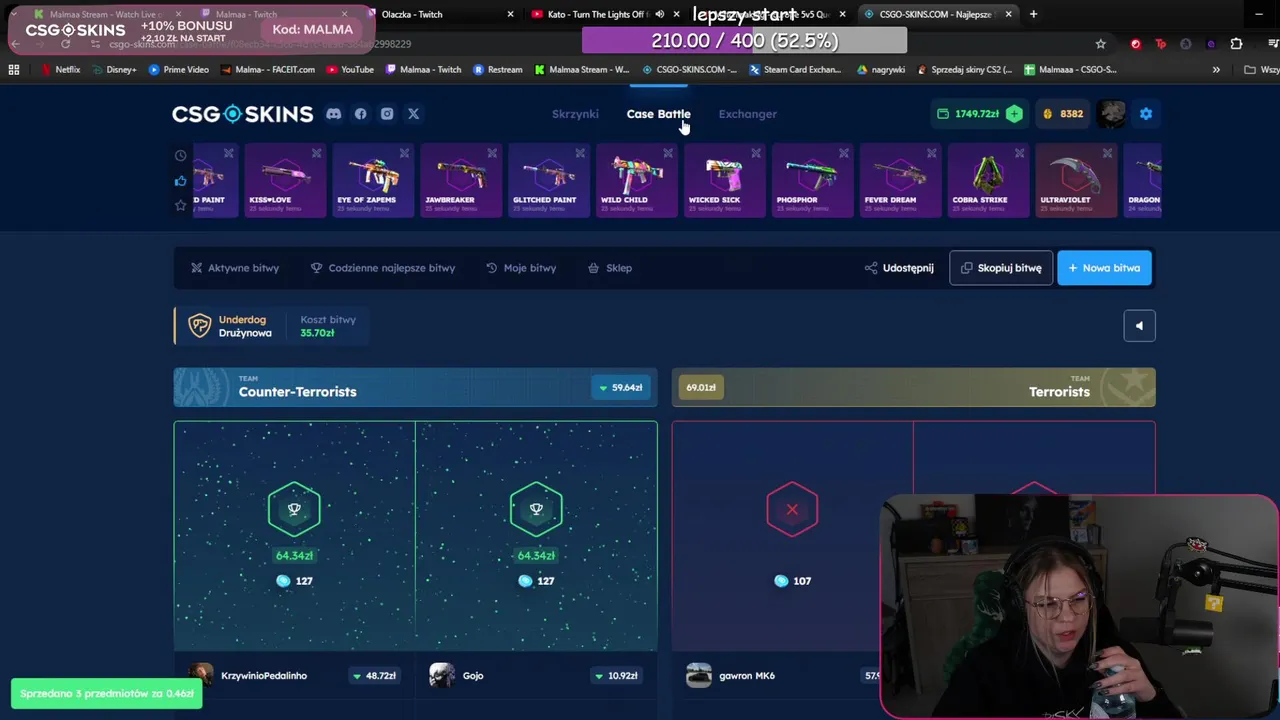Viewport: 1280px width, 720px height.
Task: Open the CSGO-Skins Discord link icon
Action: pyautogui.click(x=333, y=114)
